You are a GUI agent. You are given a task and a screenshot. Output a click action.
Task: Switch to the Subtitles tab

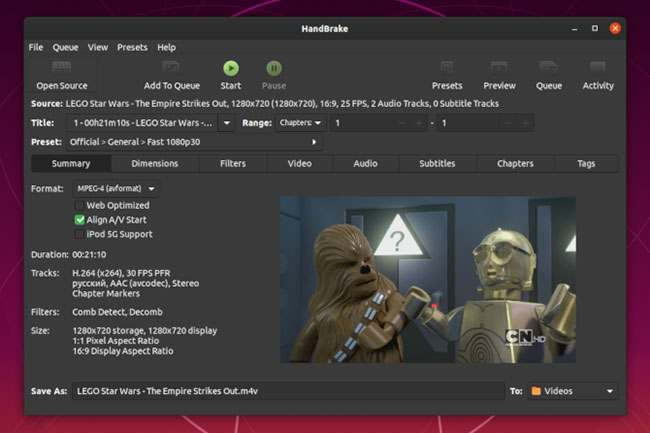[x=437, y=163]
